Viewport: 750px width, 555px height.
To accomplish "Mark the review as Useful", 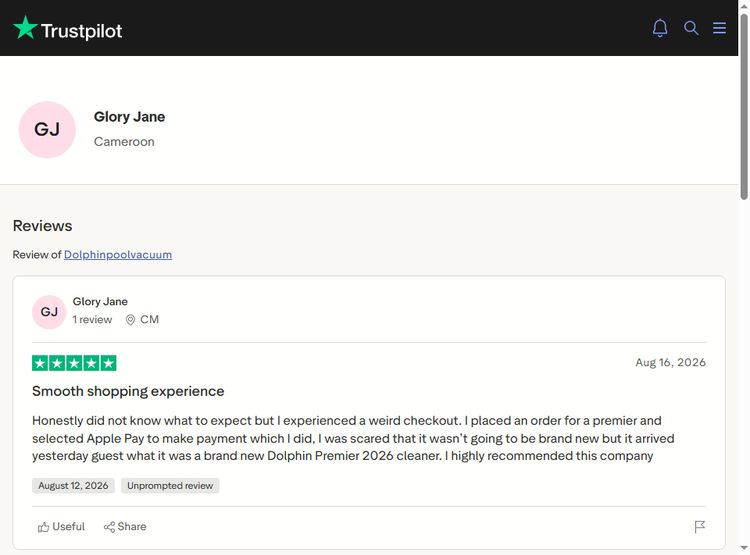I will pos(61,527).
